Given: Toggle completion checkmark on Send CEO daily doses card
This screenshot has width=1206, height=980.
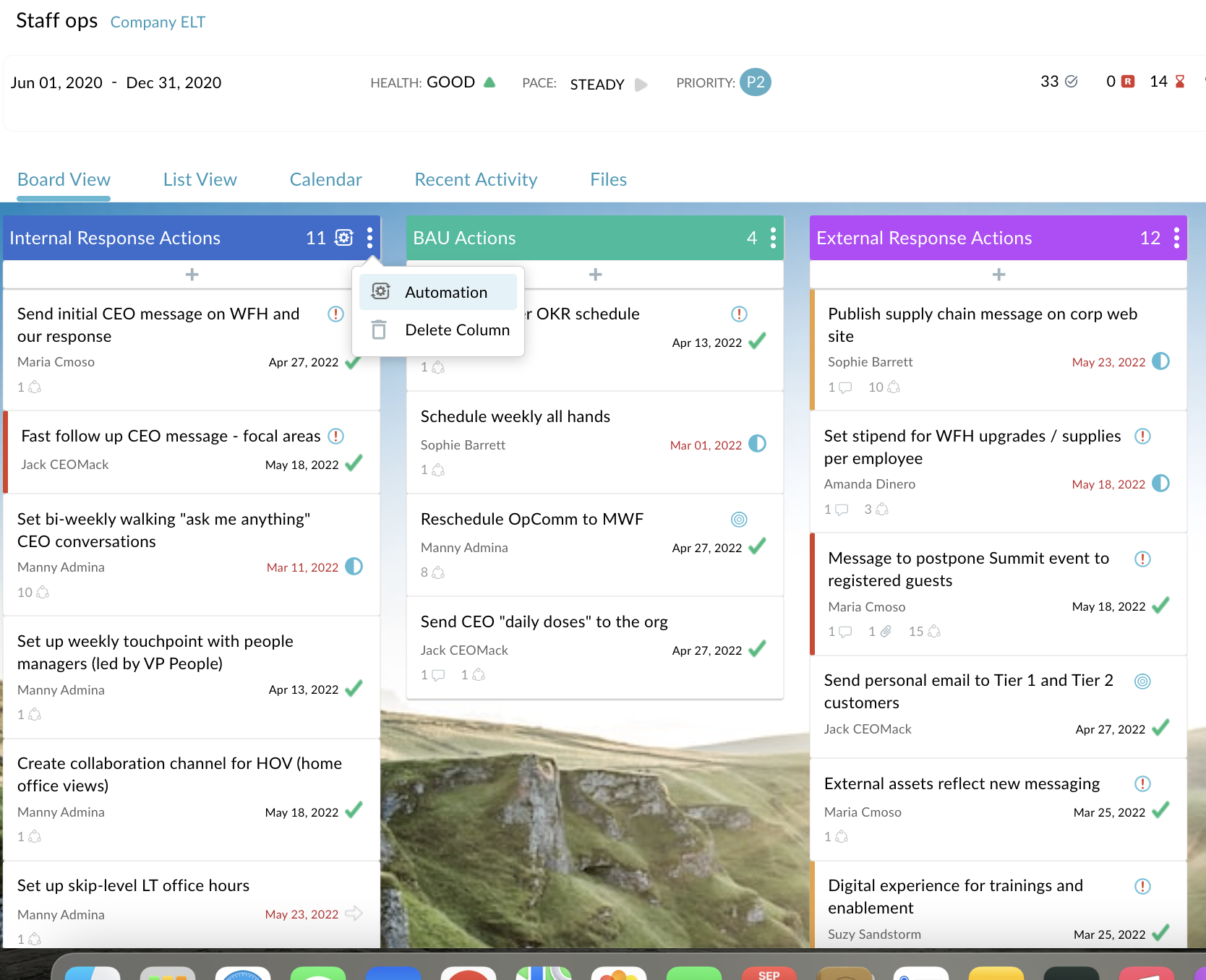Looking at the screenshot, I should (x=757, y=649).
